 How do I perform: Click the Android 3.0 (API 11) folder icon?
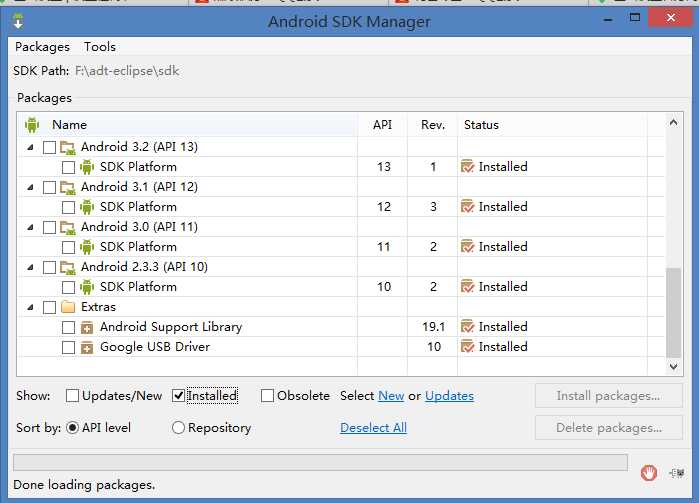(x=68, y=228)
